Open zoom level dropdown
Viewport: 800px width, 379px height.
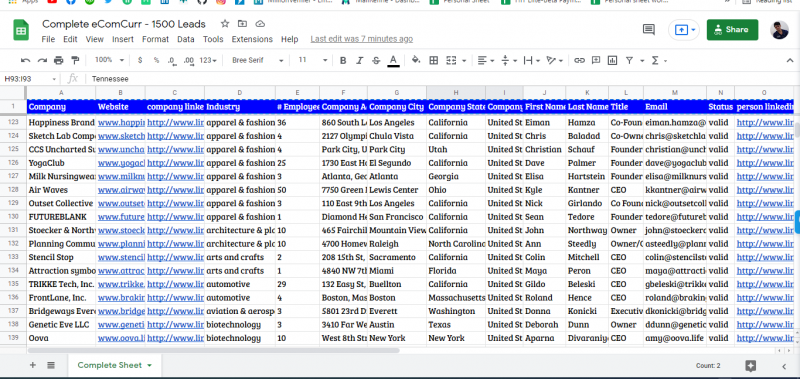coord(109,60)
